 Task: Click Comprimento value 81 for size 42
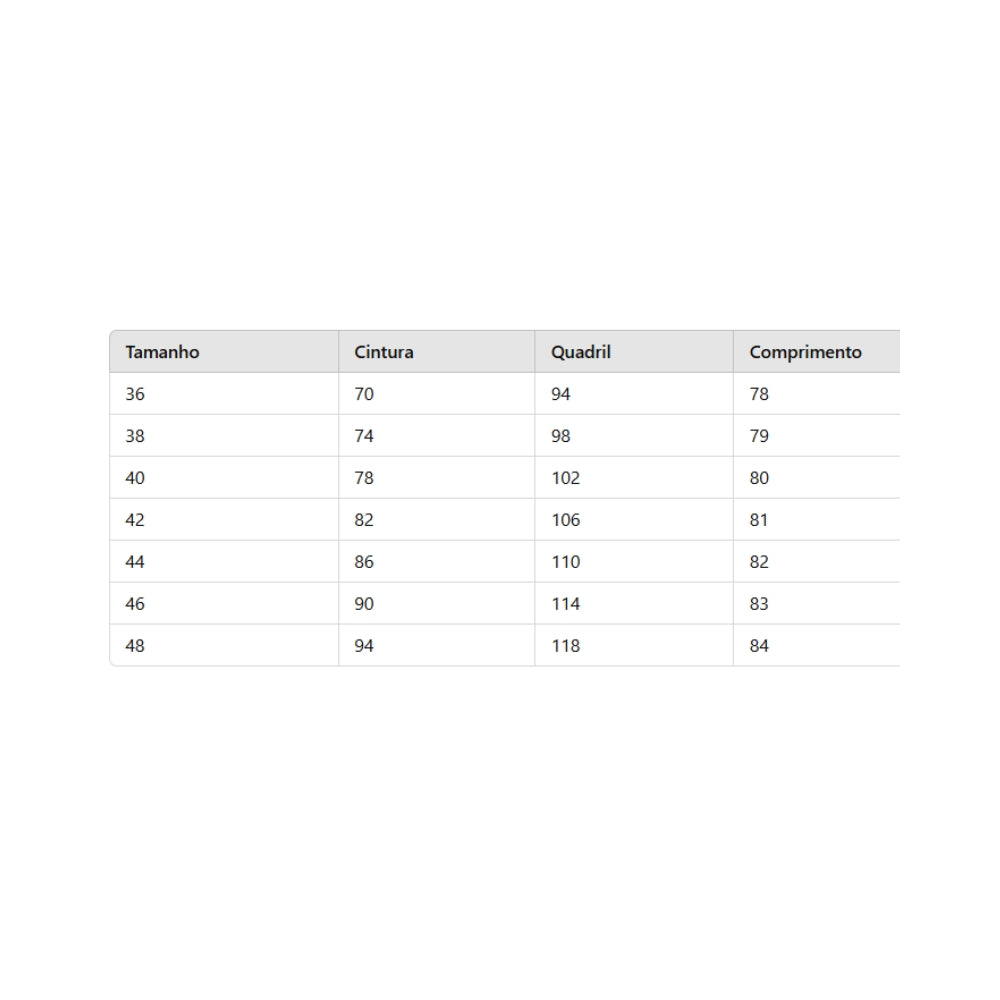pyautogui.click(x=759, y=520)
